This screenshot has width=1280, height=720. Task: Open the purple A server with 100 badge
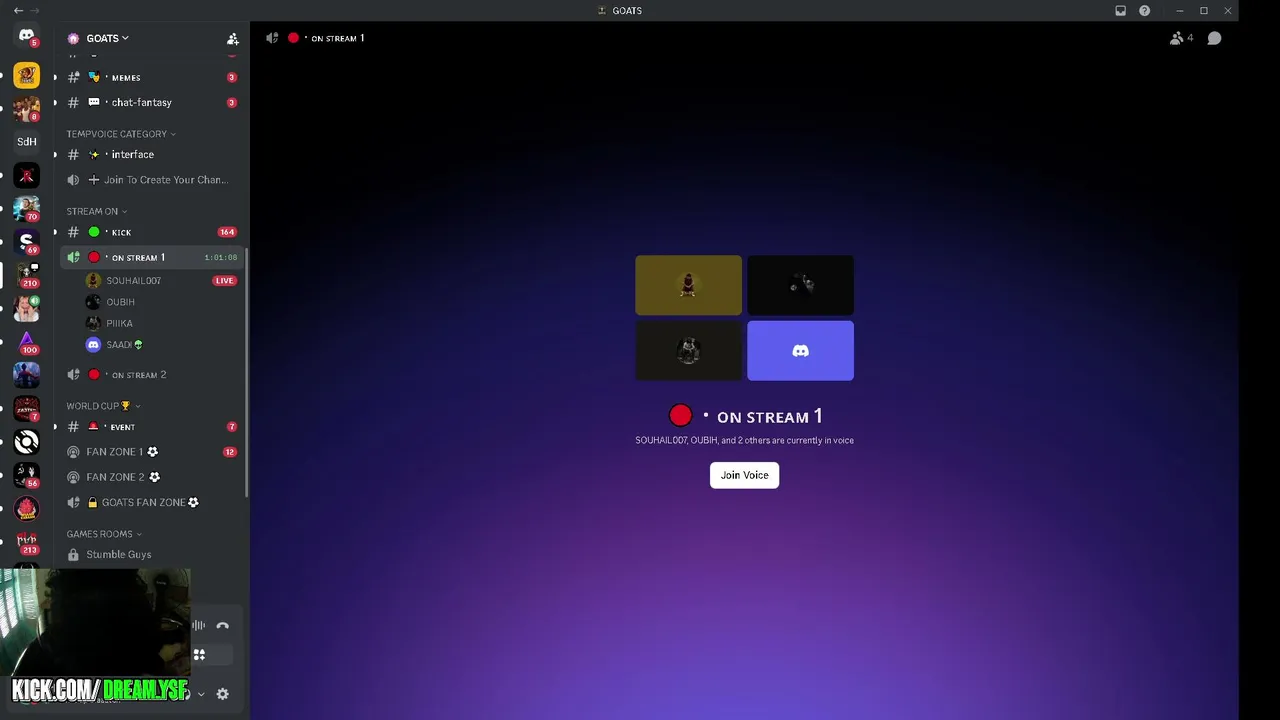tap(26, 341)
